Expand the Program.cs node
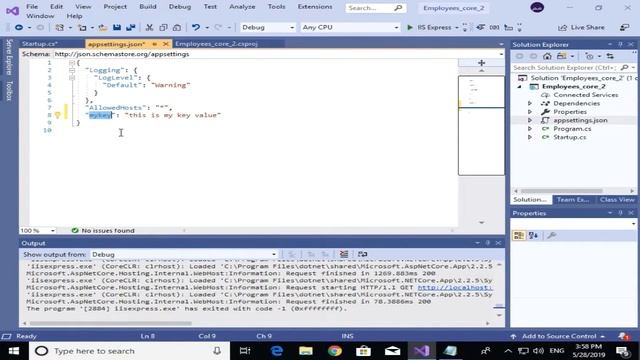The width and height of the screenshot is (640, 360). point(530,129)
